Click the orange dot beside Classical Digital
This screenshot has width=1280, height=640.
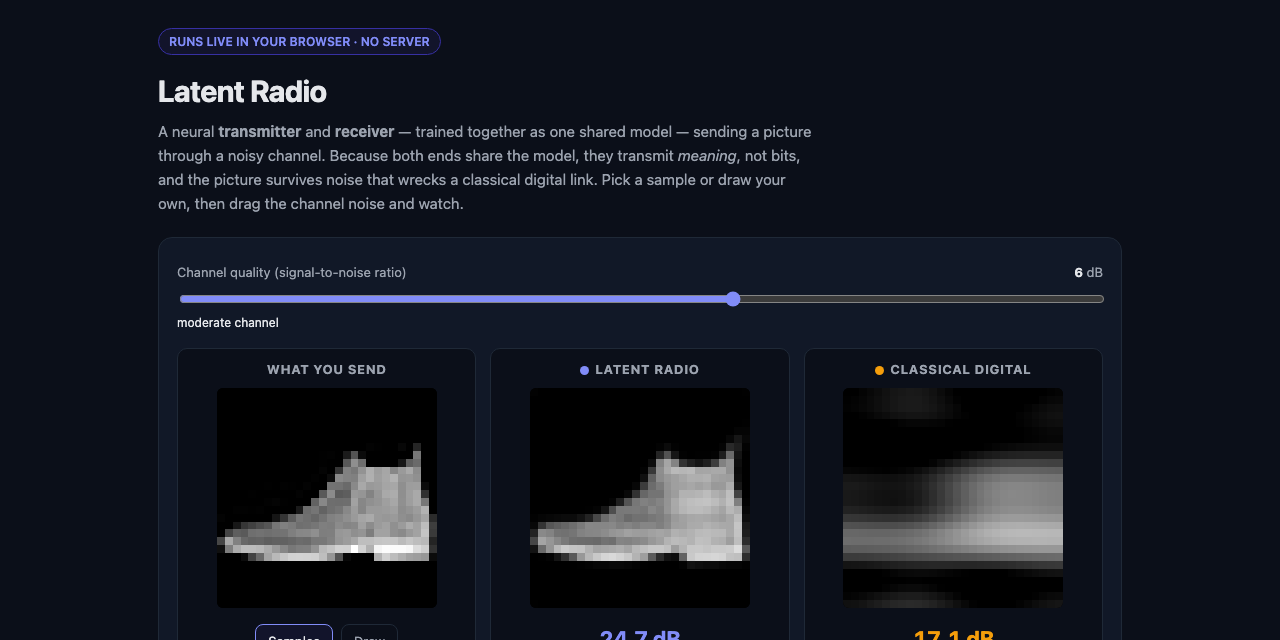(879, 370)
